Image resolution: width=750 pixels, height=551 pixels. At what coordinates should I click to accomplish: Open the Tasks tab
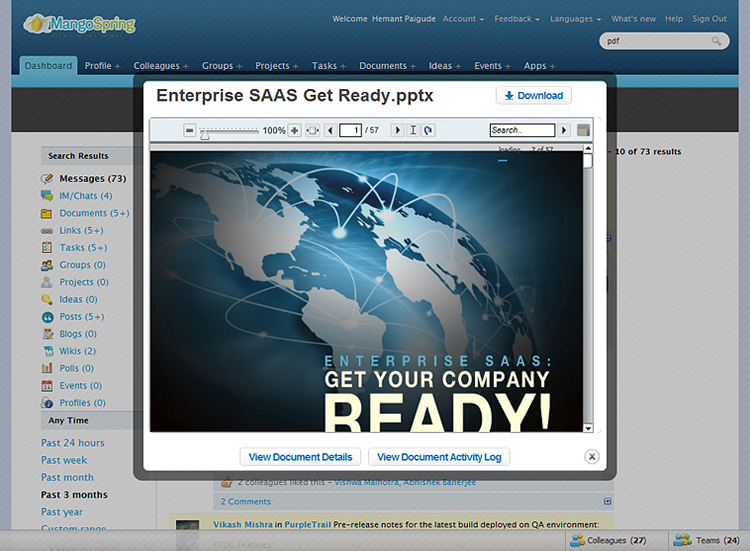coord(324,66)
